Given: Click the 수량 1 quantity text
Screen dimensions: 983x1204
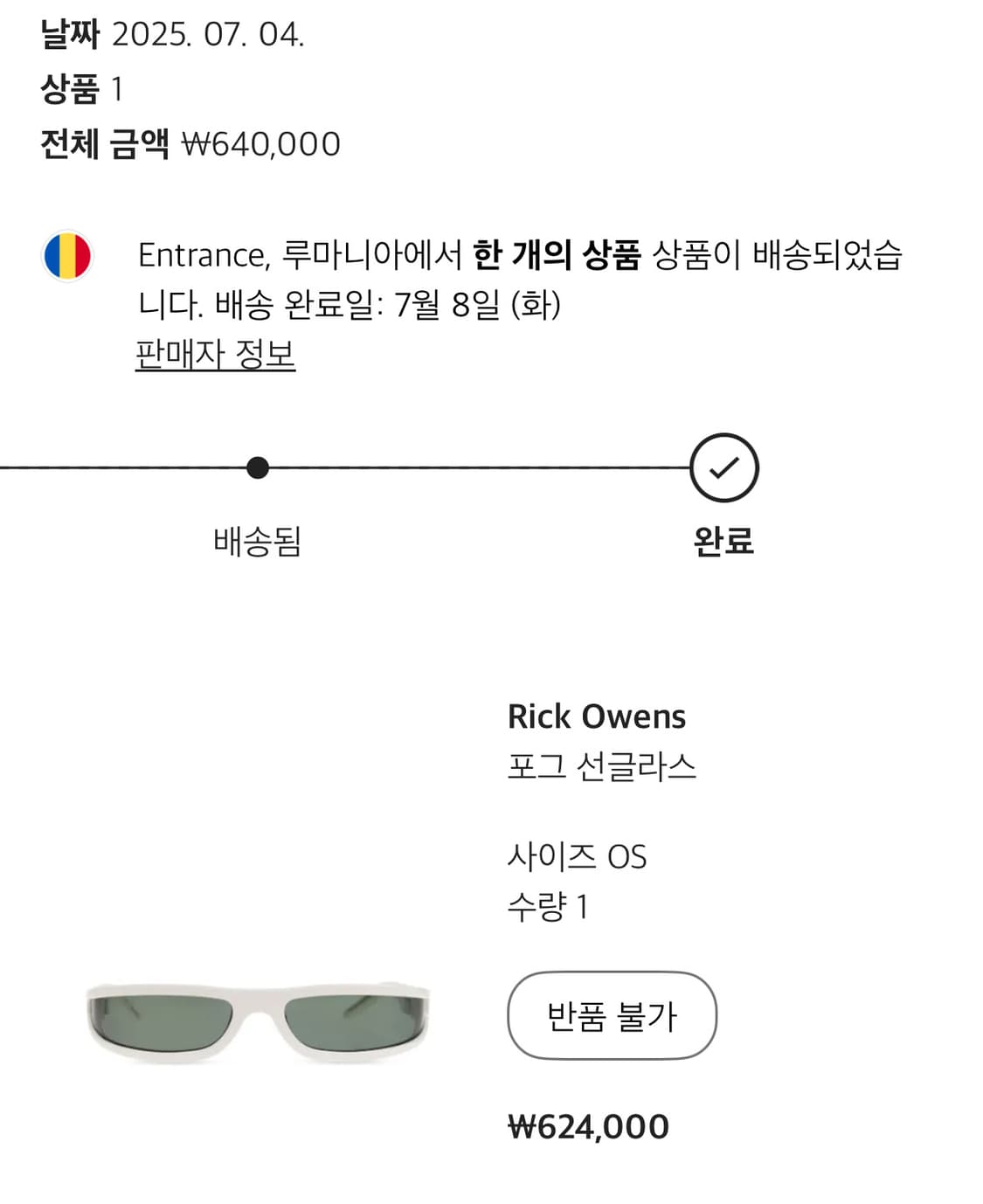Looking at the screenshot, I should coord(547,907).
